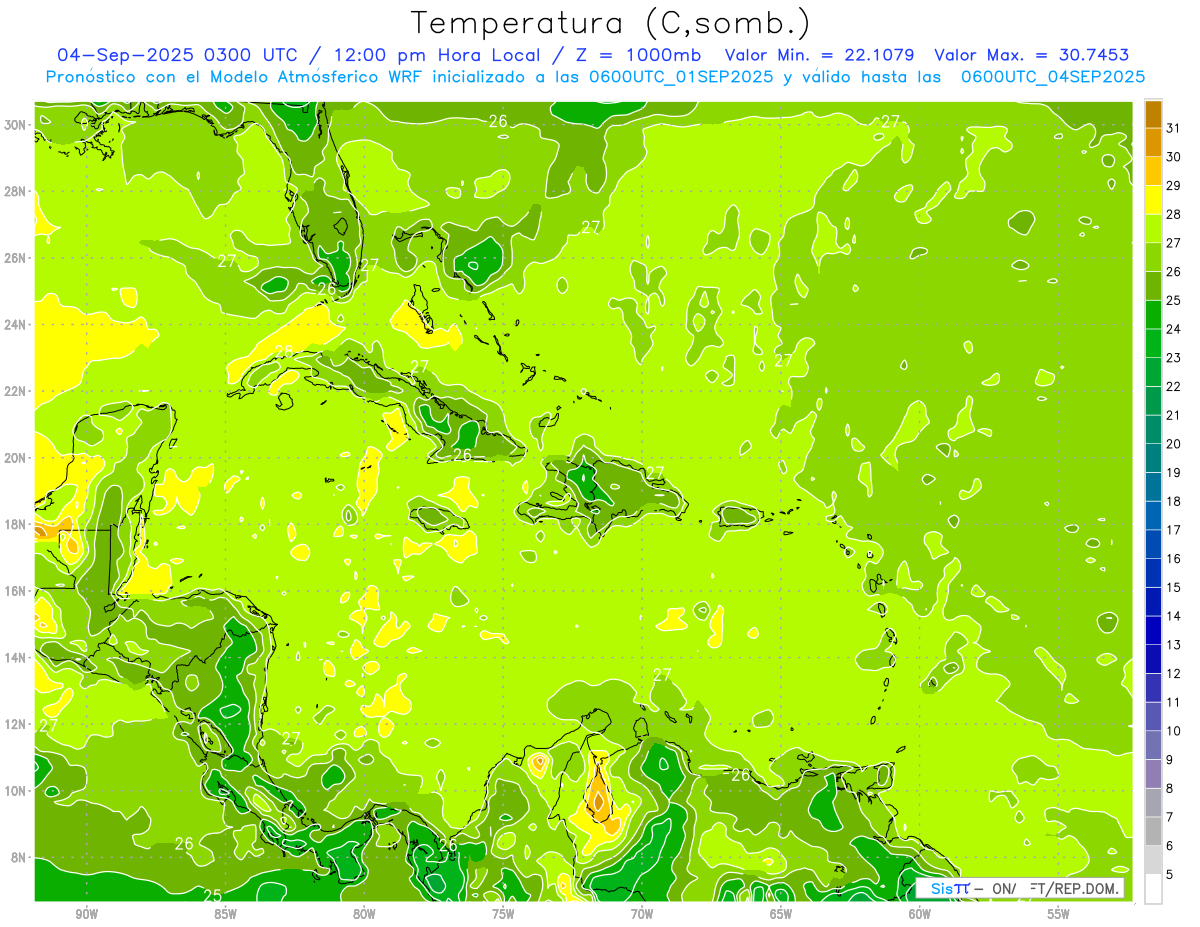Pick the lime legend band between 27 and 28
This screenshot has width=1200, height=927.
1153,228
